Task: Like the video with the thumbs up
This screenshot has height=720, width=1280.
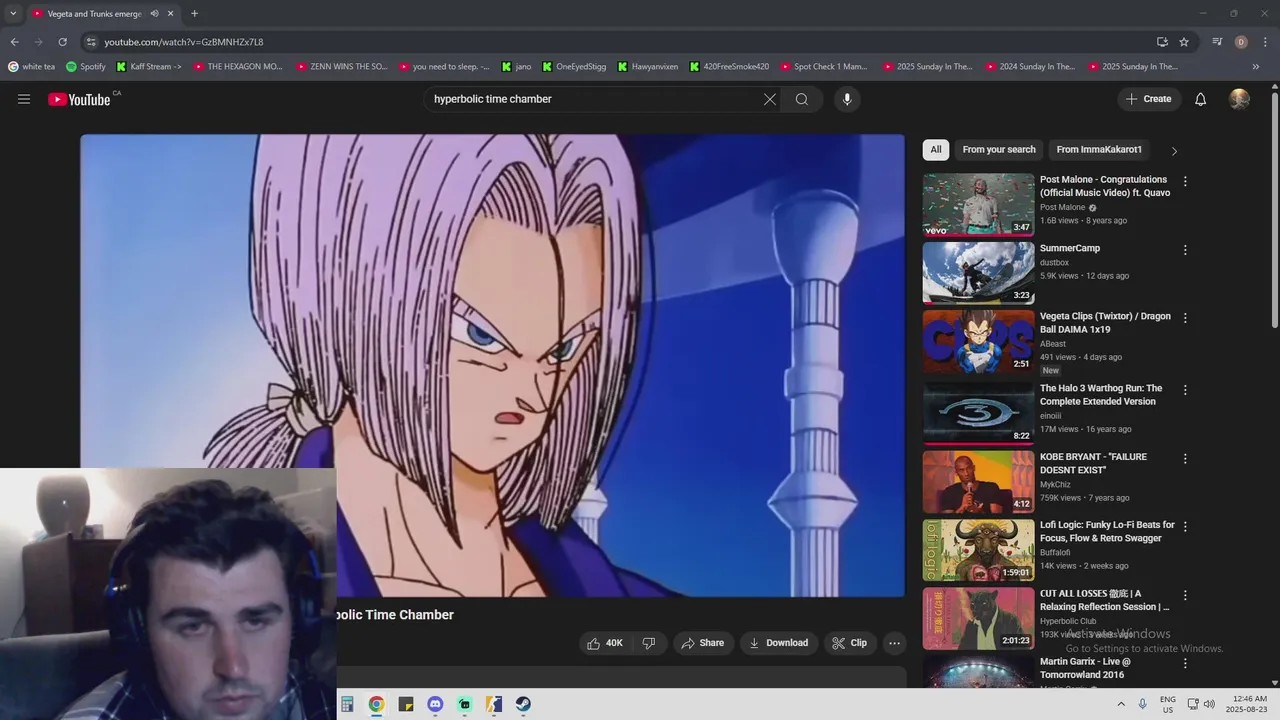Action: pyautogui.click(x=606, y=643)
